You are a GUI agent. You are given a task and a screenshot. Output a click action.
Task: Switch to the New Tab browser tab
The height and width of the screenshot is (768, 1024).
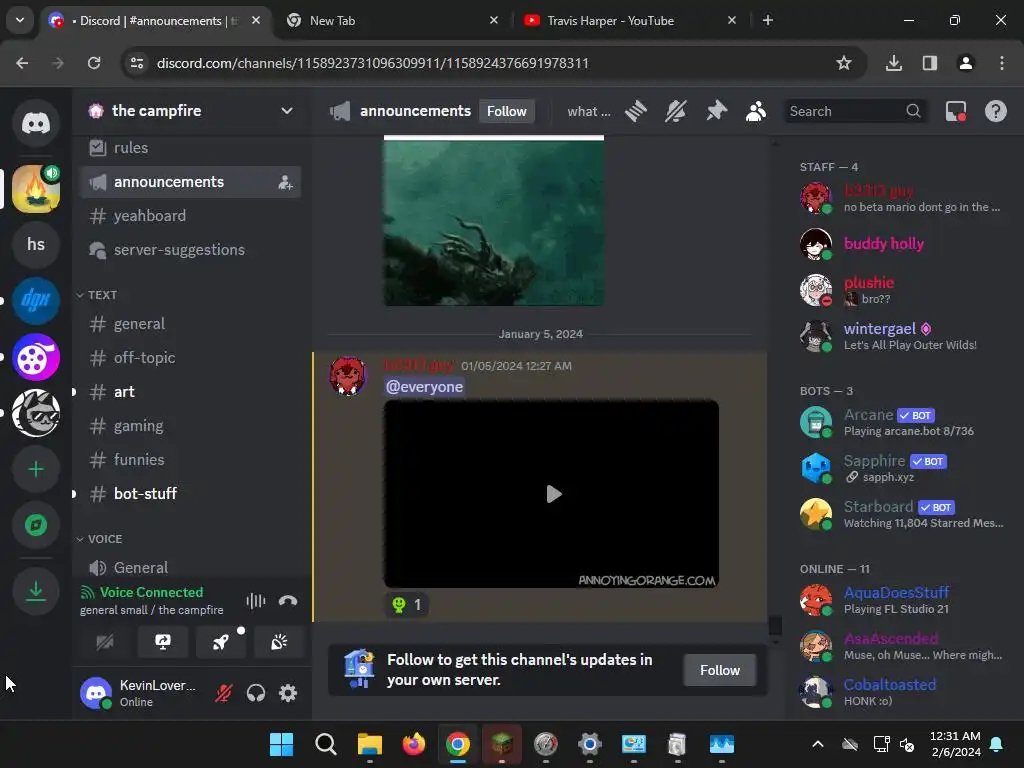coord(392,21)
